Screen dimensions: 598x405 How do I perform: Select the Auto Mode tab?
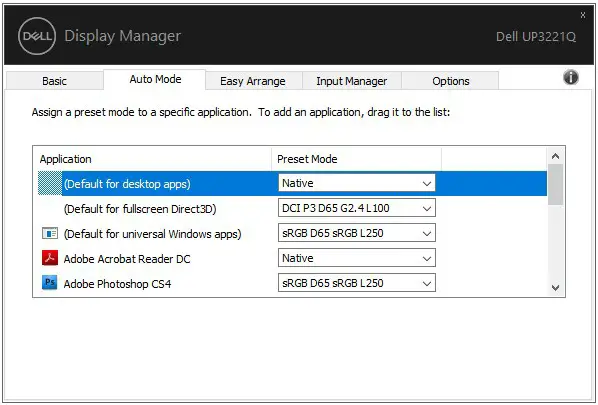click(155, 79)
